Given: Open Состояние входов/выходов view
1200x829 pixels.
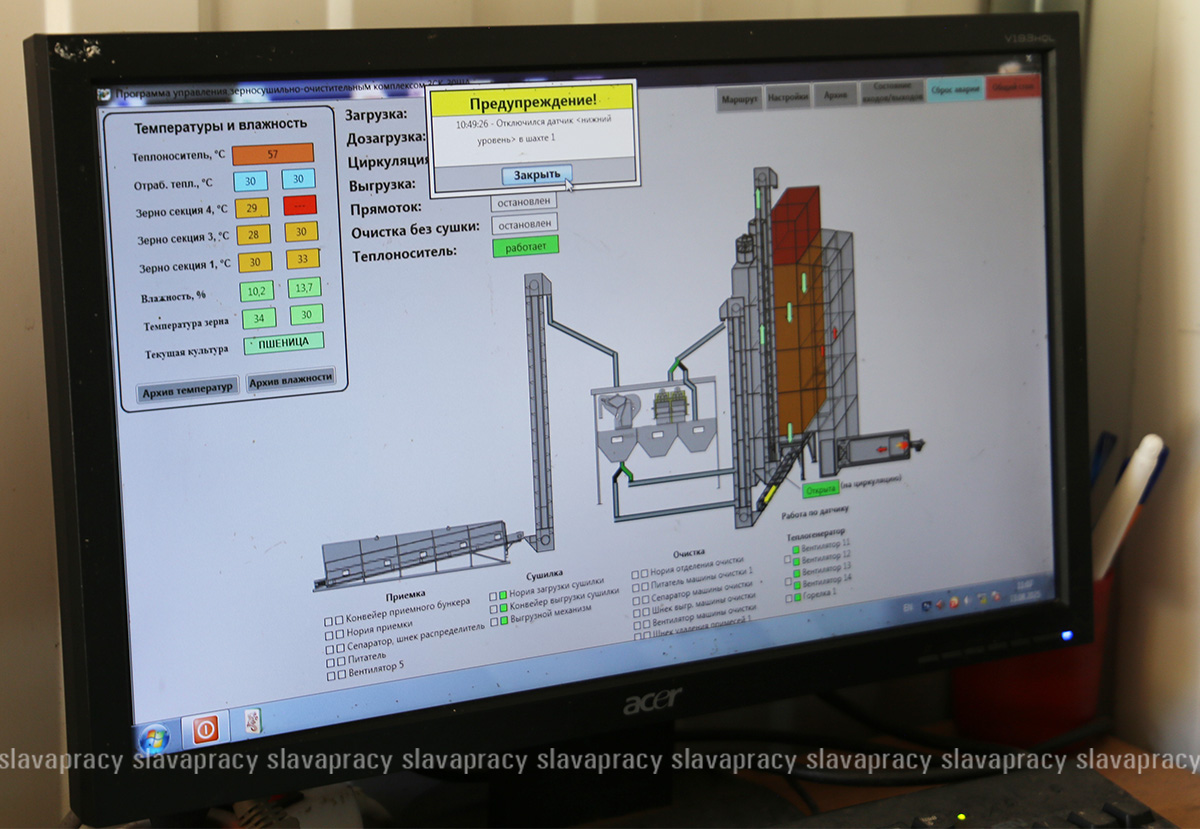Looking at the screenshot, I should click(x=891, y=92).
